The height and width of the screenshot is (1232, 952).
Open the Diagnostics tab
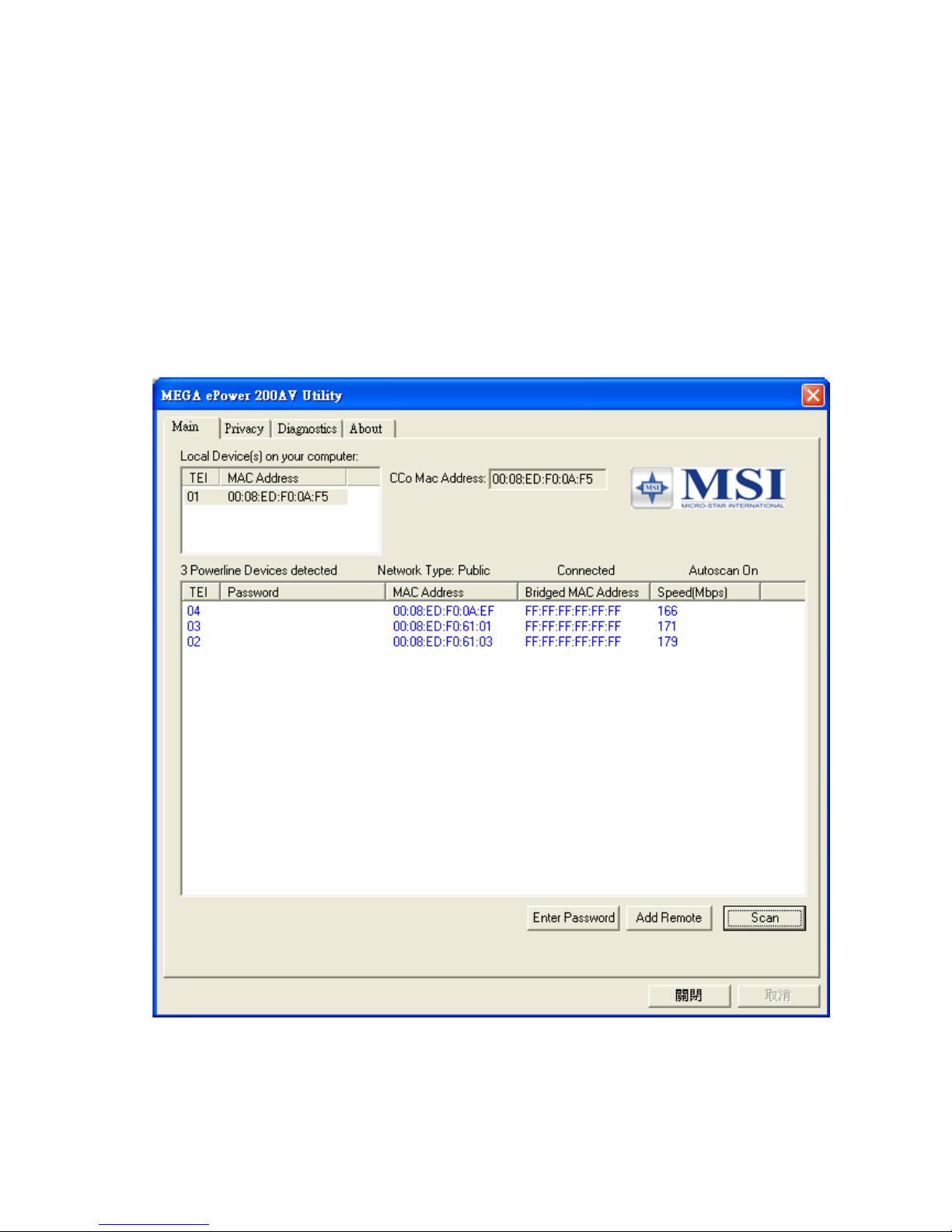307,429
